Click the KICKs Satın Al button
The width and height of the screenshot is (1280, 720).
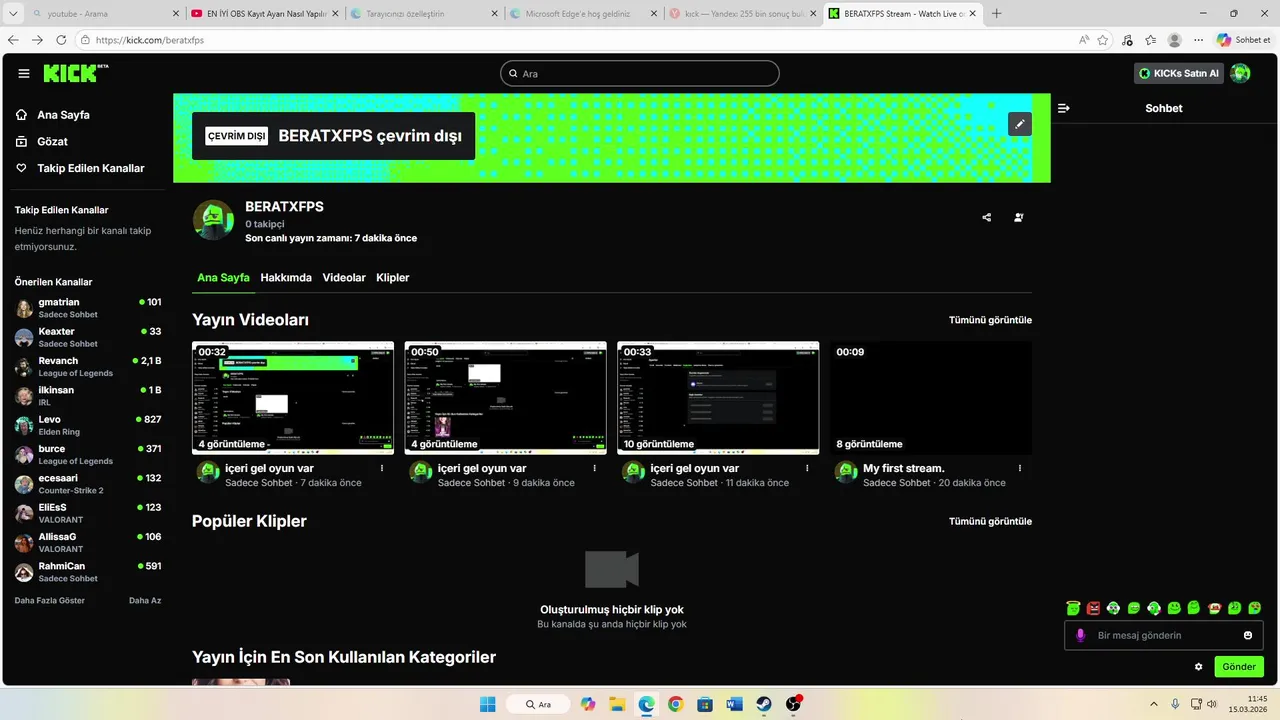click(1179, 73)
